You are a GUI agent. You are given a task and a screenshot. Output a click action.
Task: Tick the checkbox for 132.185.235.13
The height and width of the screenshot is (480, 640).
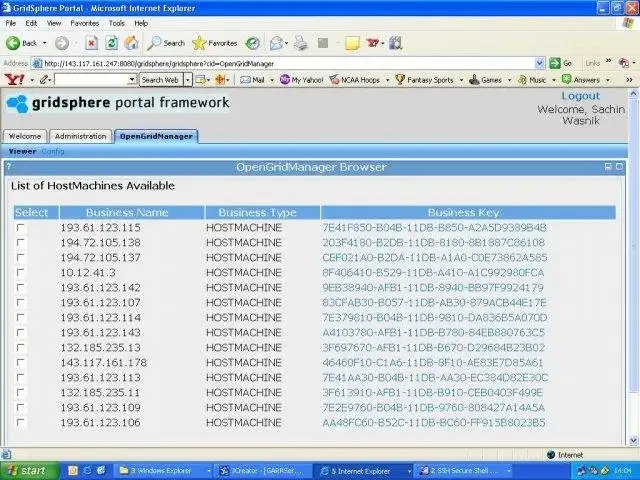20,347
